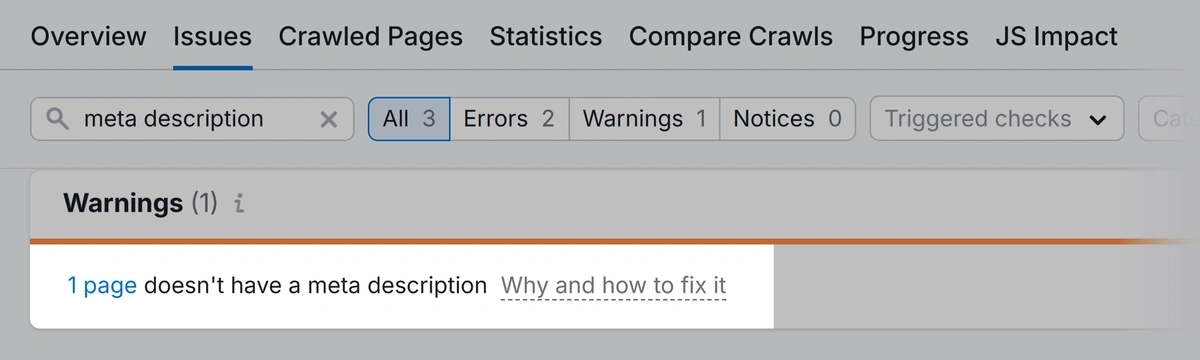The image size is (1200, 360).
Task: Filter by Warnings 1
Action: (644, 119)
